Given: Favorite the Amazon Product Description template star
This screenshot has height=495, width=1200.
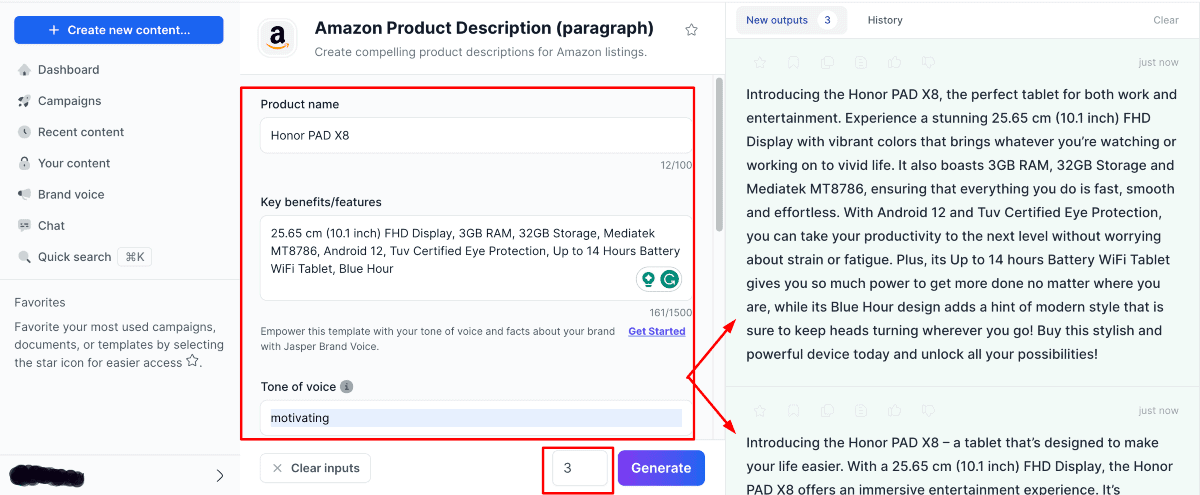Looking at the screenshot, I should [x=691, y=30].
